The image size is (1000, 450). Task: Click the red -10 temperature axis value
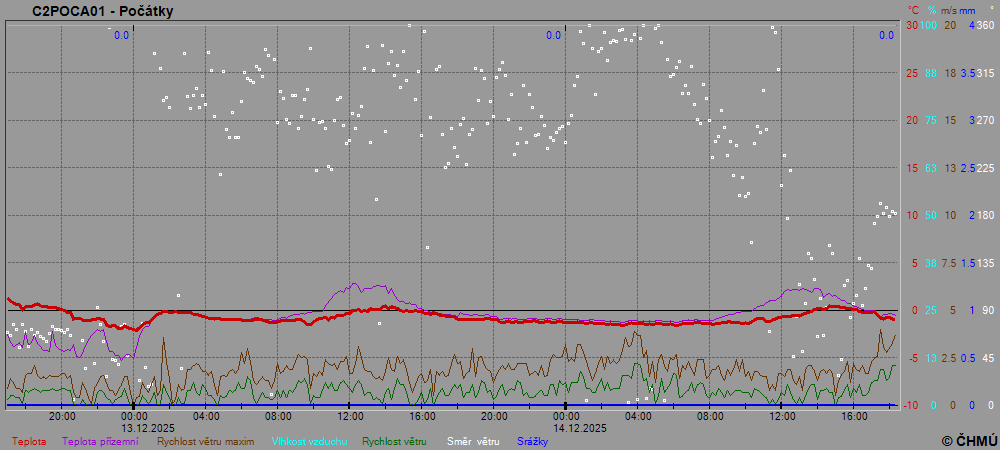pyautogui.click(x=910, y=405)
